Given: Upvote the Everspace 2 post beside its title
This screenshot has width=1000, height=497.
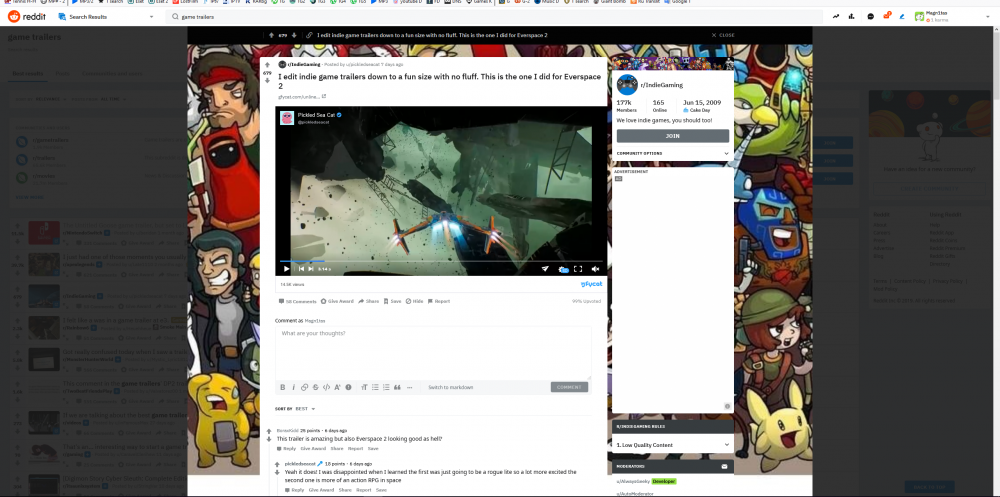Looking at the screenshot, I should point(267,65).
